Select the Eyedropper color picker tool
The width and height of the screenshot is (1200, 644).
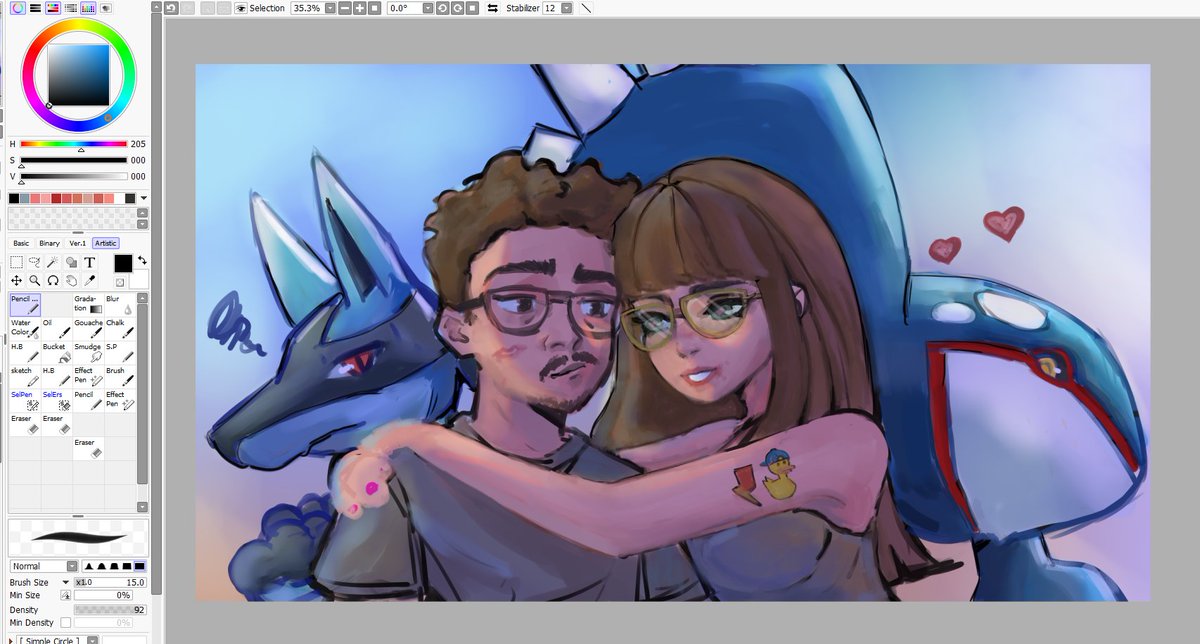(x=89, y=281)
